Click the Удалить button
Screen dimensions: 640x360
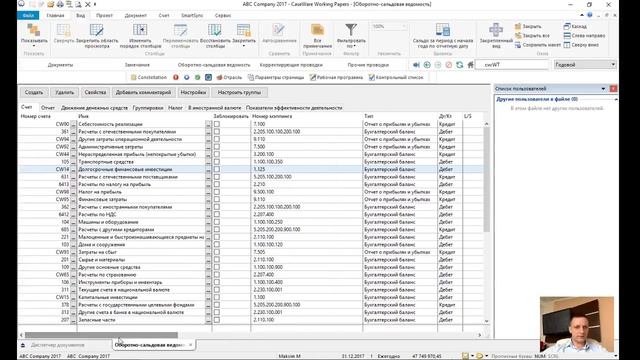pos(64,92)
